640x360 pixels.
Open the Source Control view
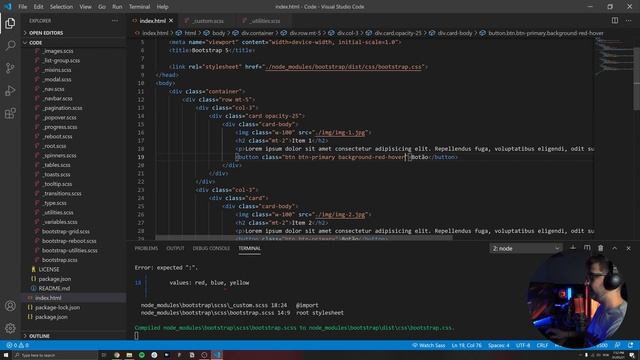10,68
